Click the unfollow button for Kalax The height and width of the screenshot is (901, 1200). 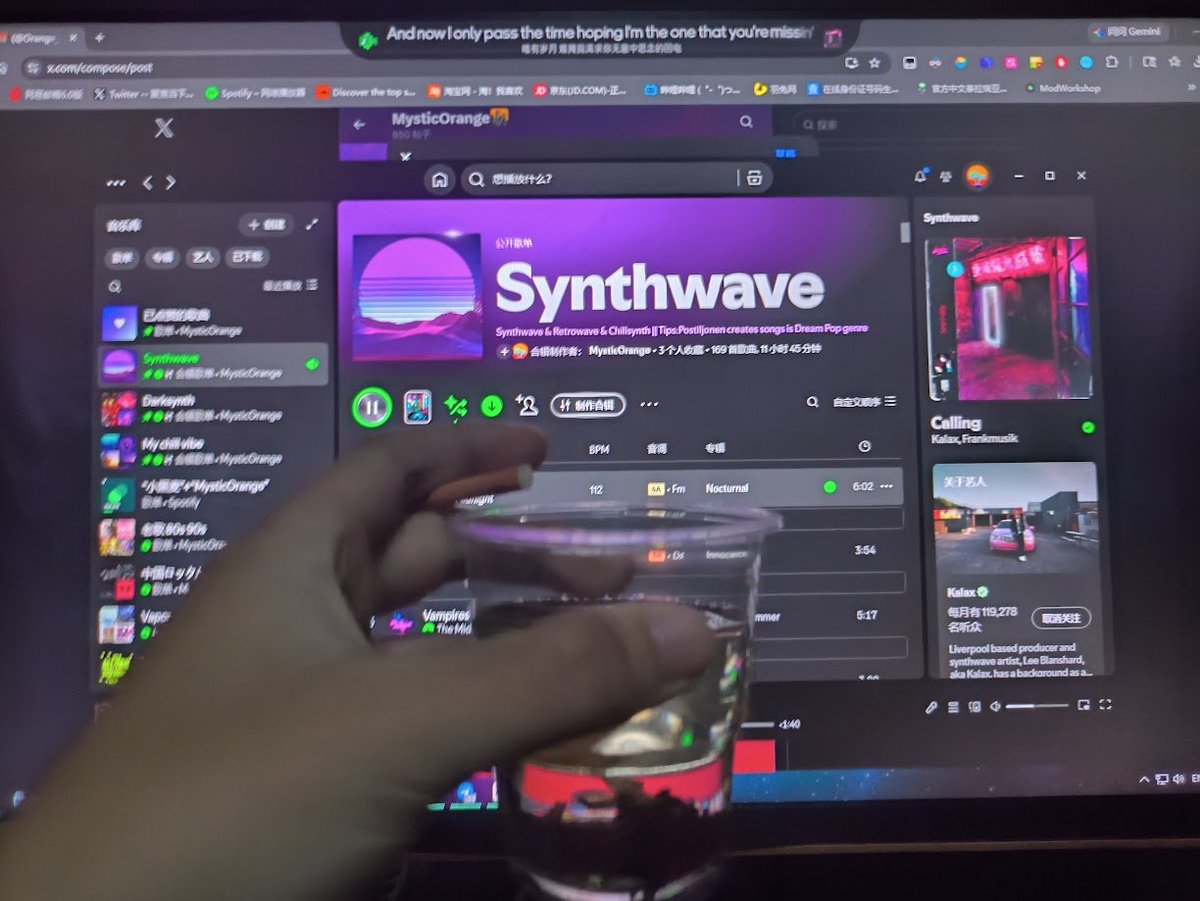tap(1061, 617)
